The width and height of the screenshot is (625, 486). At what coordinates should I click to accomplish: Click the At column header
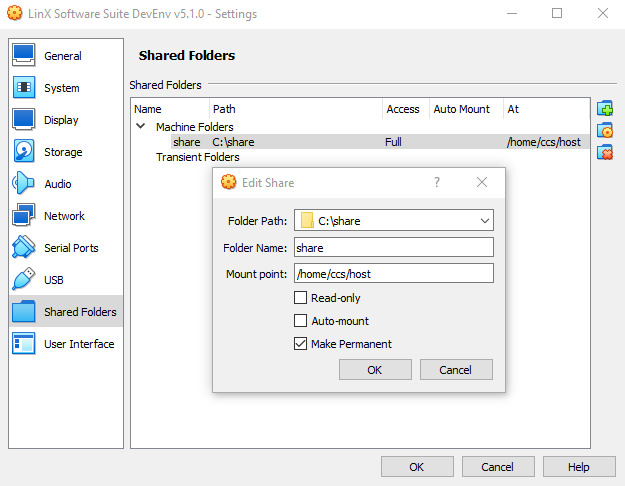coord(546,108)
